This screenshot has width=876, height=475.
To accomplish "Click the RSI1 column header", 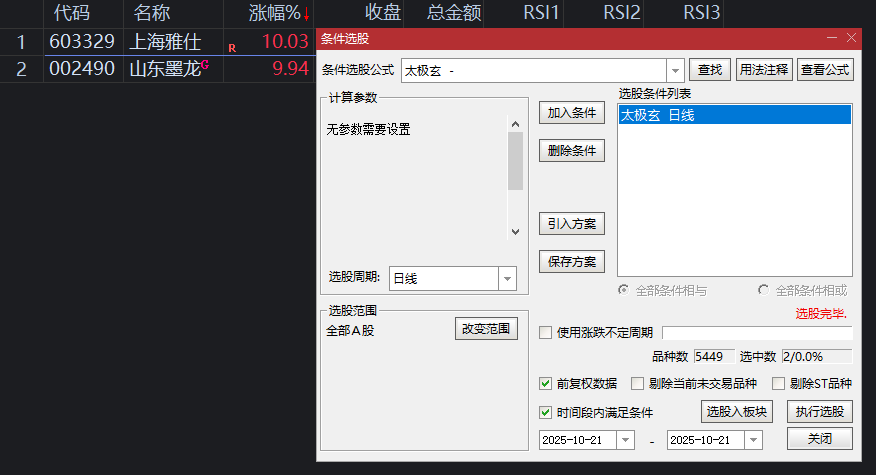I will point(542,13).
